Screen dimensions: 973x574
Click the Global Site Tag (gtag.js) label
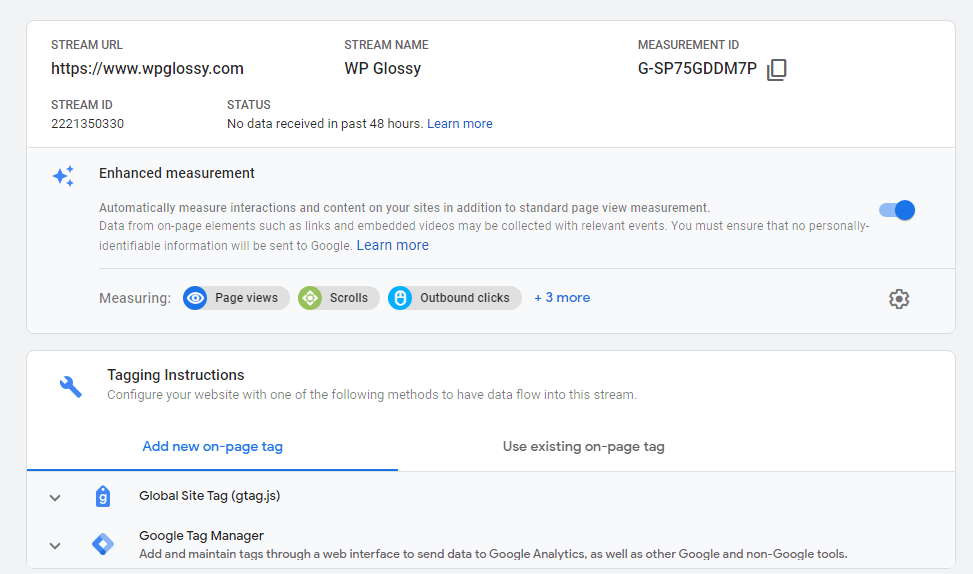[x=210, y=496]
